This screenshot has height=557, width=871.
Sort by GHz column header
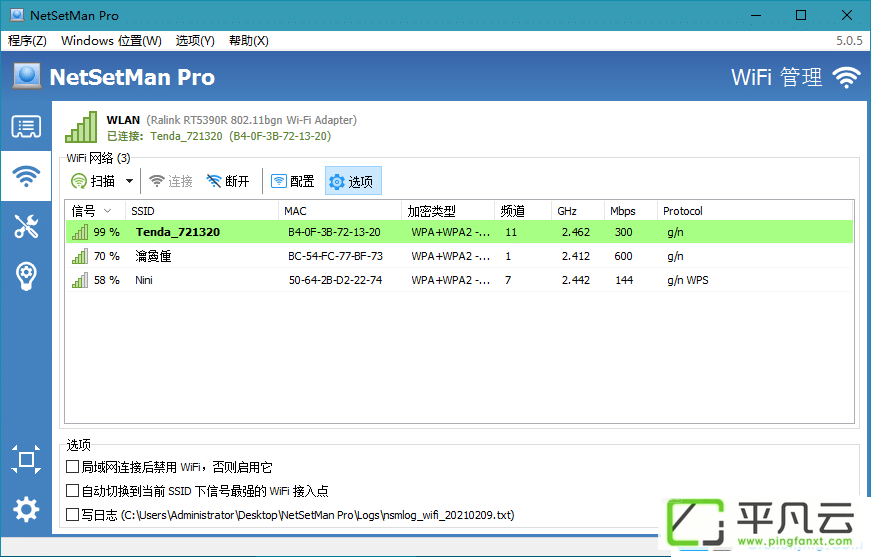point(578,211)
